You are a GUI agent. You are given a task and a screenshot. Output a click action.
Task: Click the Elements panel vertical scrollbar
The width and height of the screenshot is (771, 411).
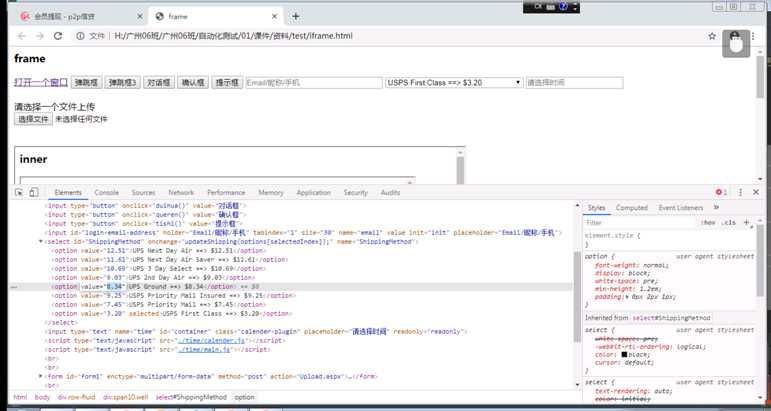coord(577,295)
